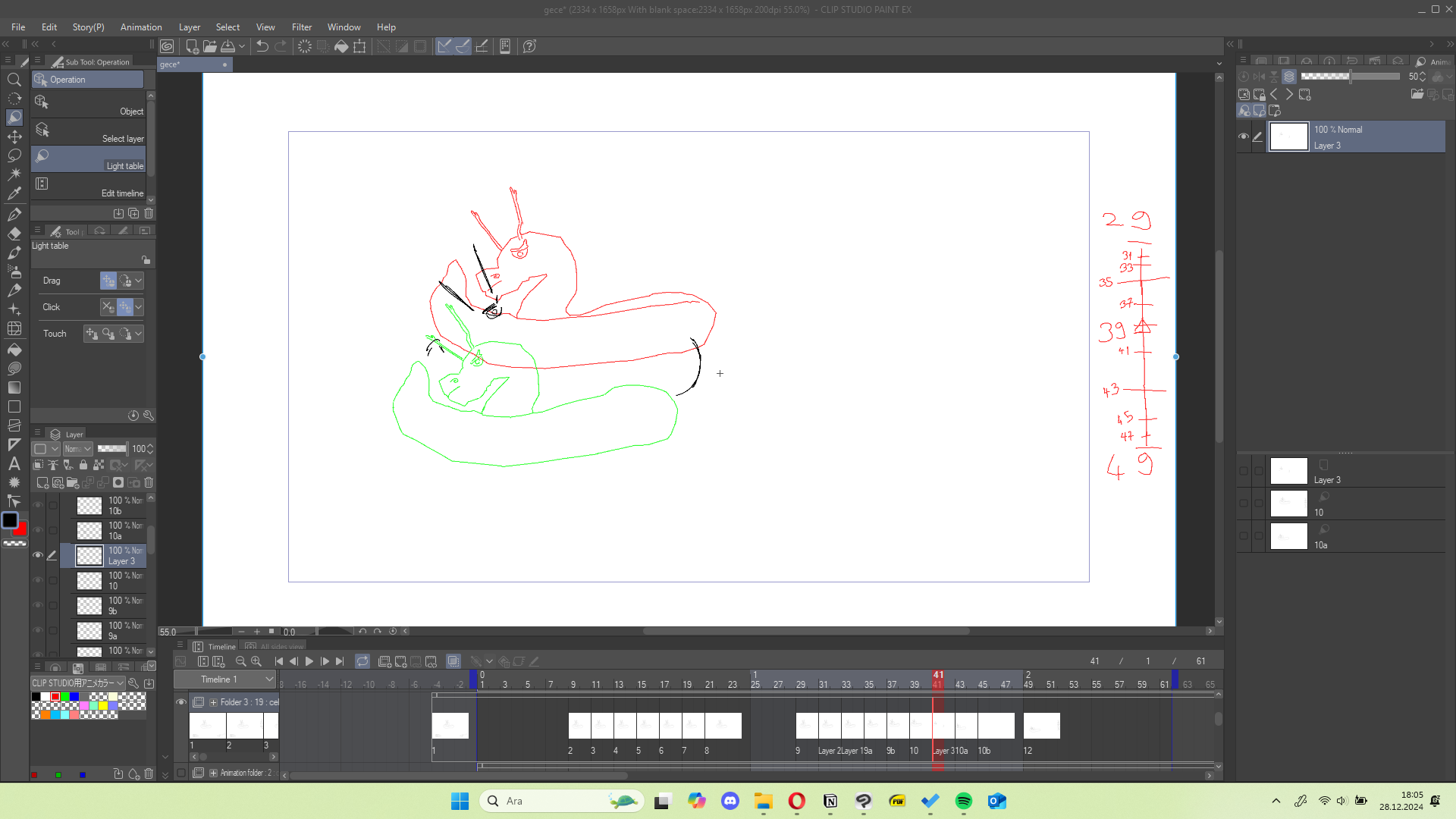Click the Scale/Rotate transform icon
The height and width of the screenshot is (819, 1456).
tap(359, 46)
